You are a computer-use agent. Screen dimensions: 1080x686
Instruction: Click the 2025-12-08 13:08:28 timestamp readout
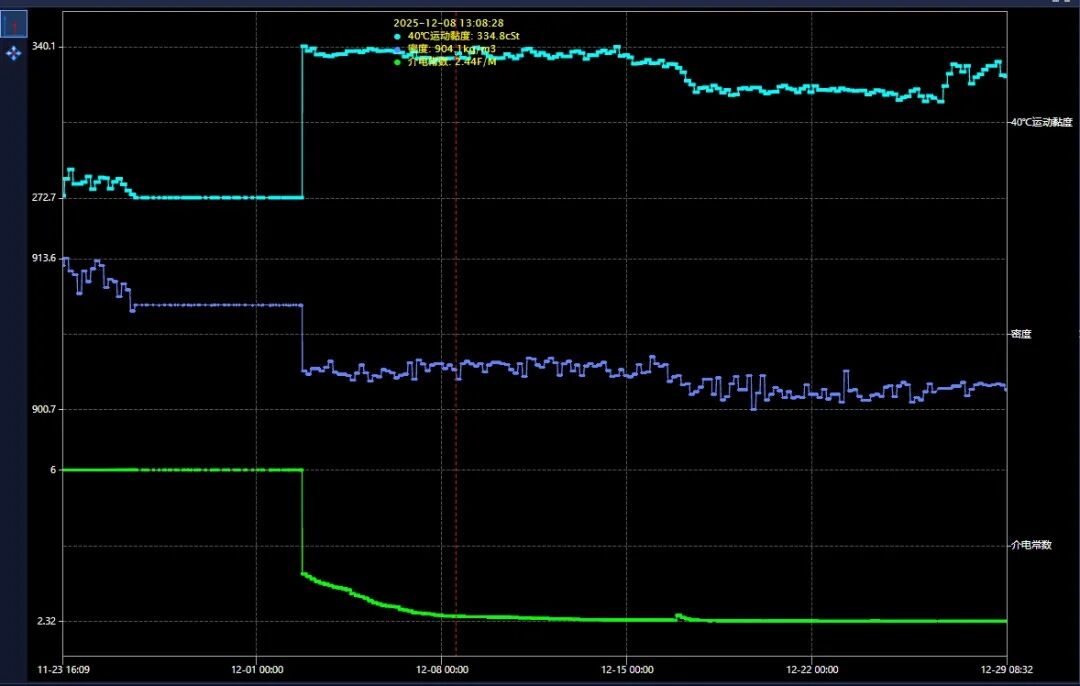[447, 22]
